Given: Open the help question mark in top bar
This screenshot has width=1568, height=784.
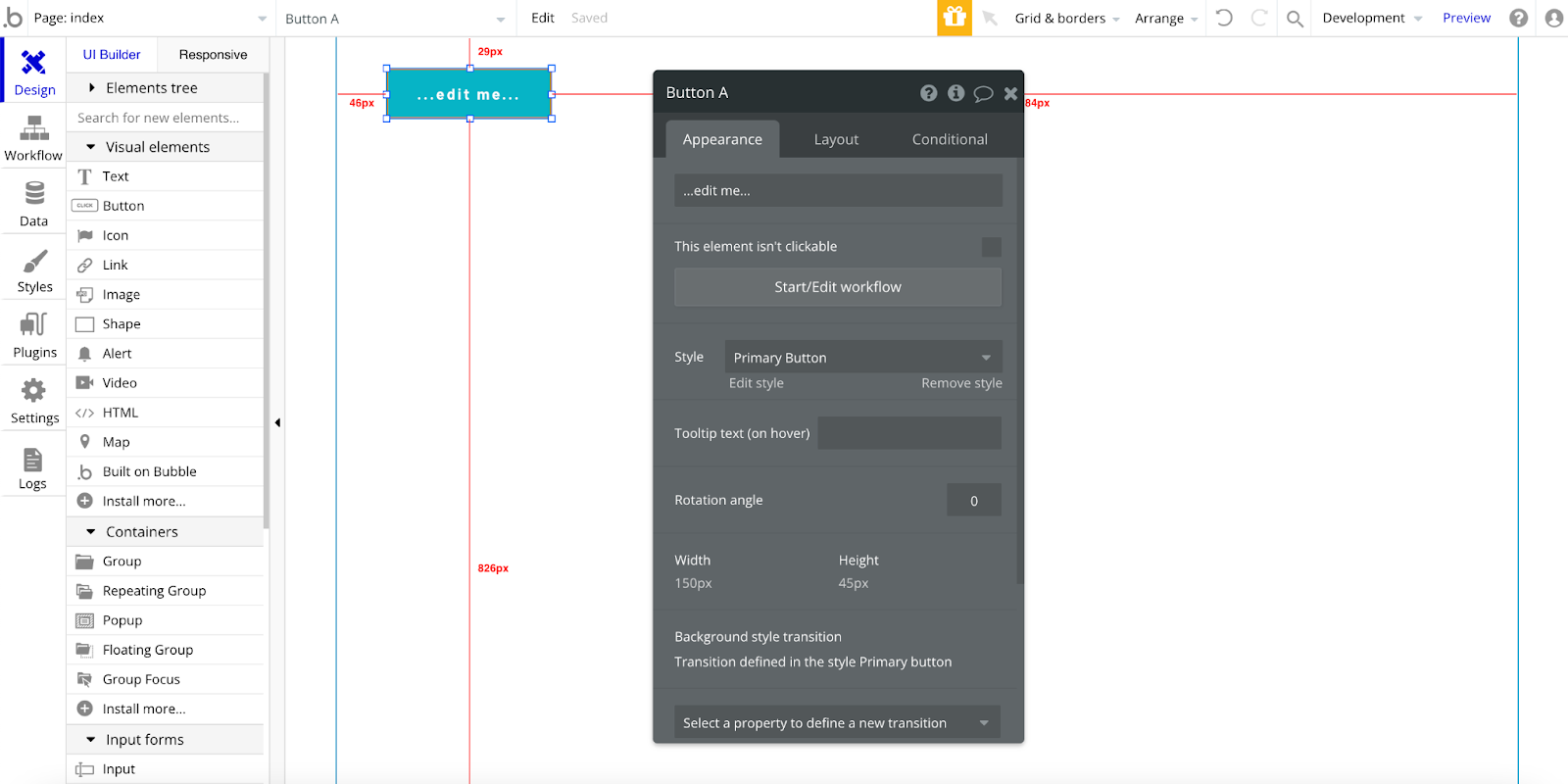Looking at the screenshot, I should (x=1518, y=18).
